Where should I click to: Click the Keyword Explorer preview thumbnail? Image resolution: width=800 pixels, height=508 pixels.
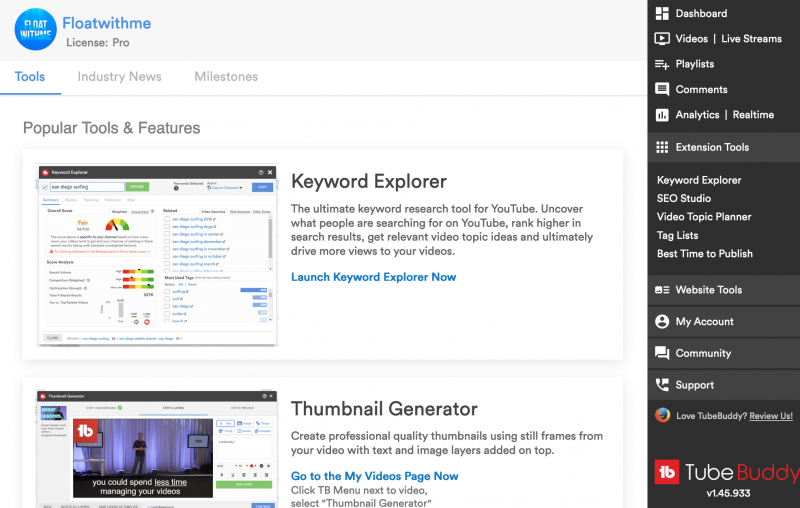[x=157, y=255]
